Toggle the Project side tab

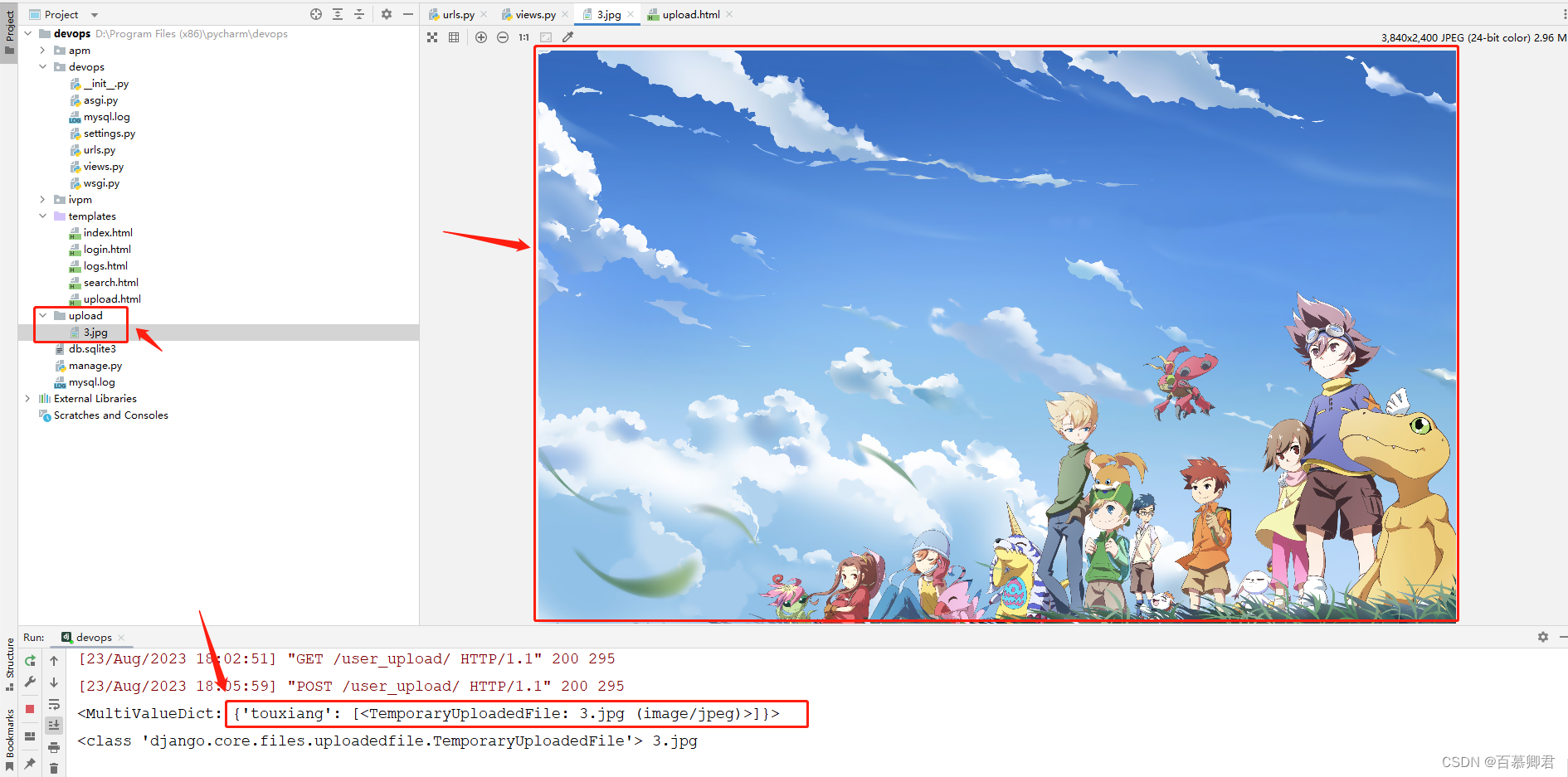(x=9, y=32)
